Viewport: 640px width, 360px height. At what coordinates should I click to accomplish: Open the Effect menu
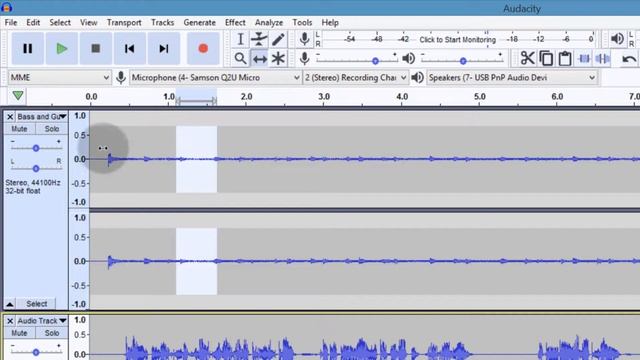235,22
